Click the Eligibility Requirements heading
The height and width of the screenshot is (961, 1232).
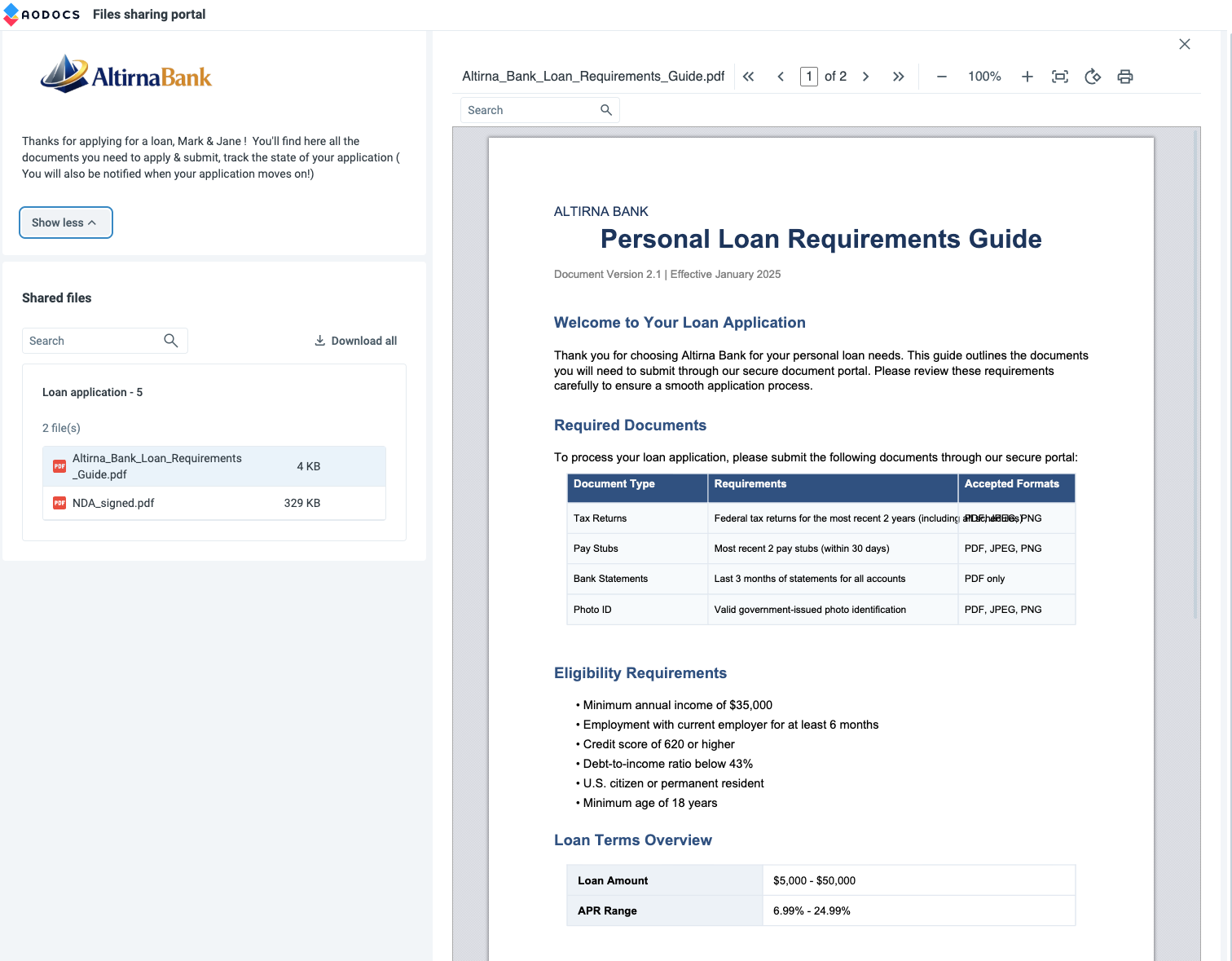(x=640, y=673)
